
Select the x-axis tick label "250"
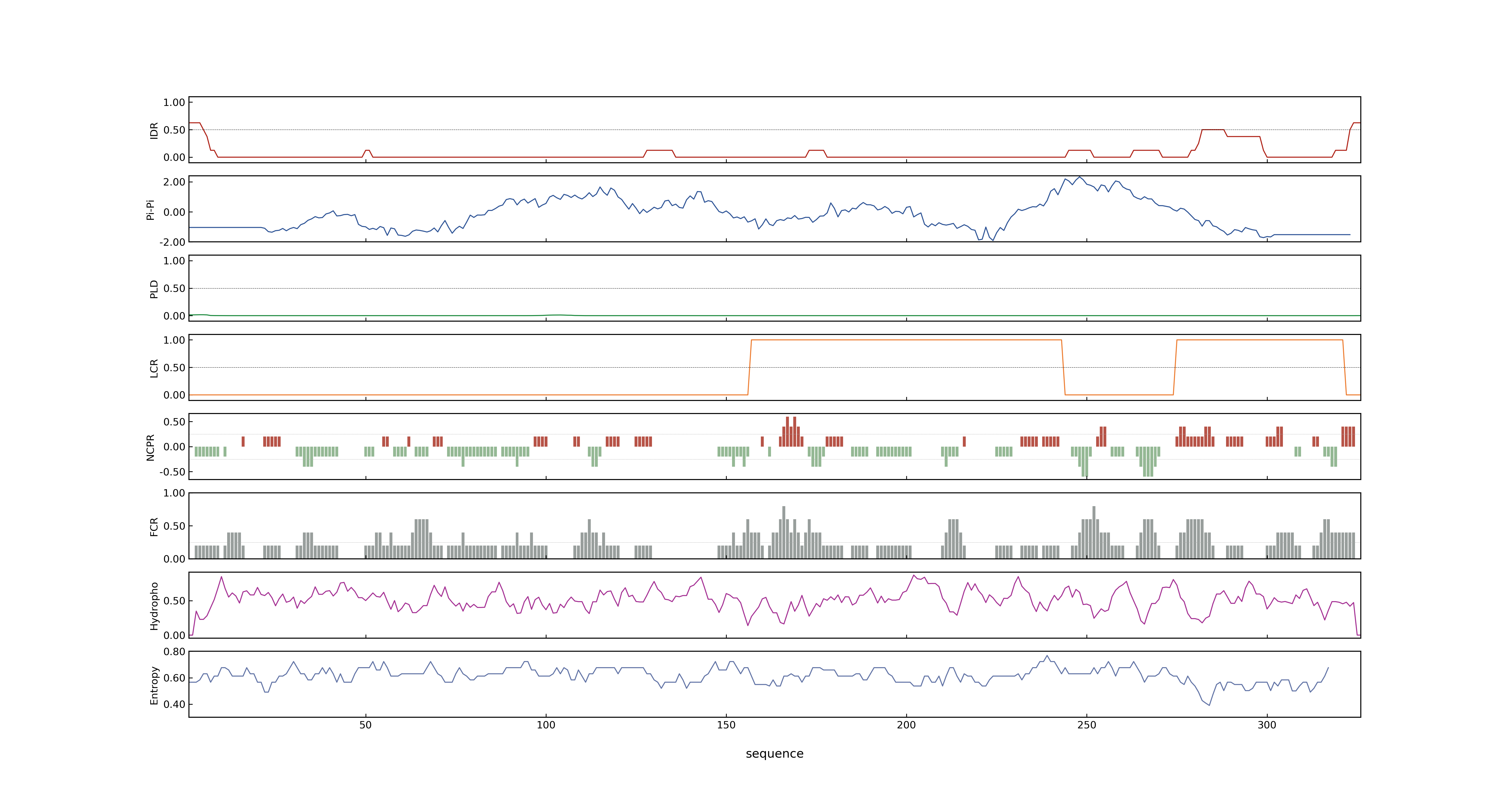click(1086, 725)
